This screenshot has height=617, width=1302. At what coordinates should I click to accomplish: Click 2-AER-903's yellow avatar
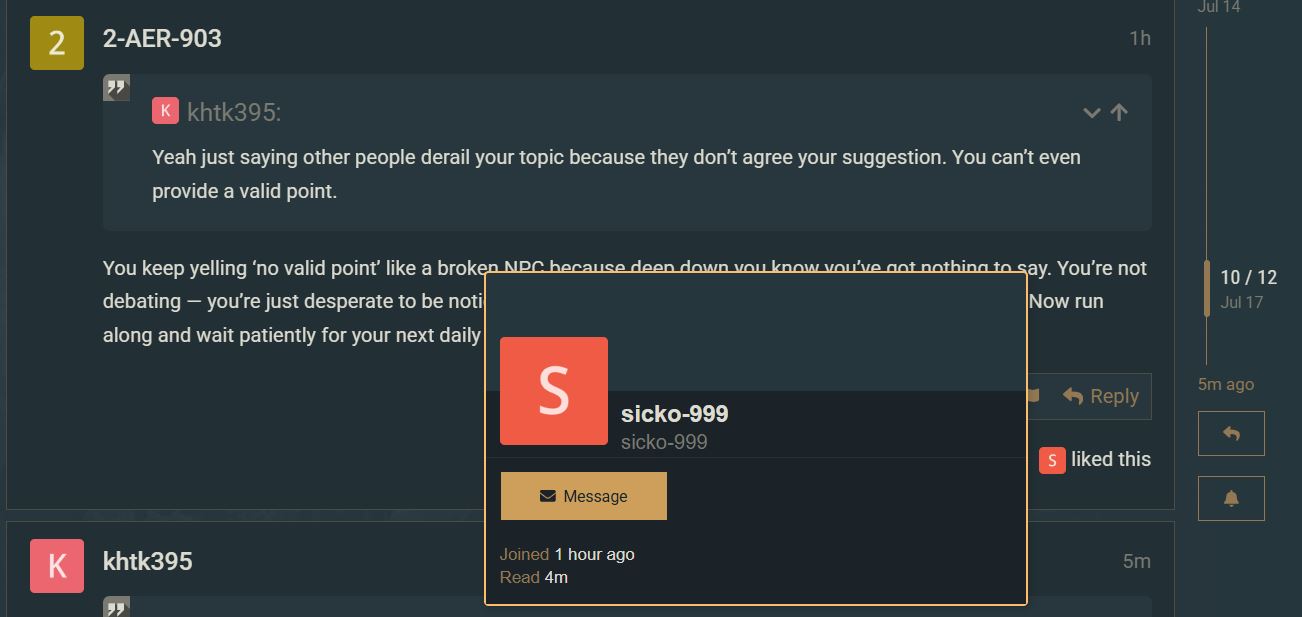(x=57, y=43)
